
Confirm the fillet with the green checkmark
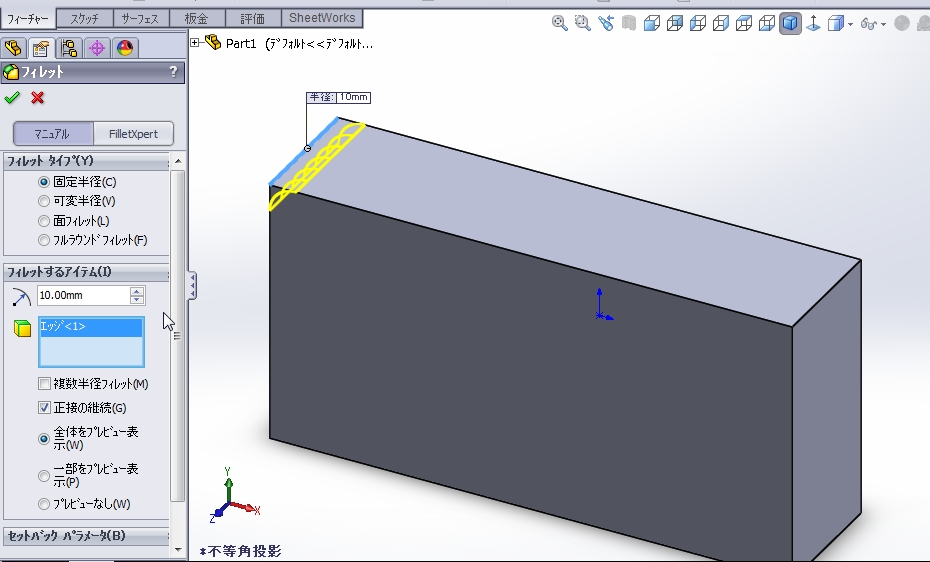click(12, 97)
